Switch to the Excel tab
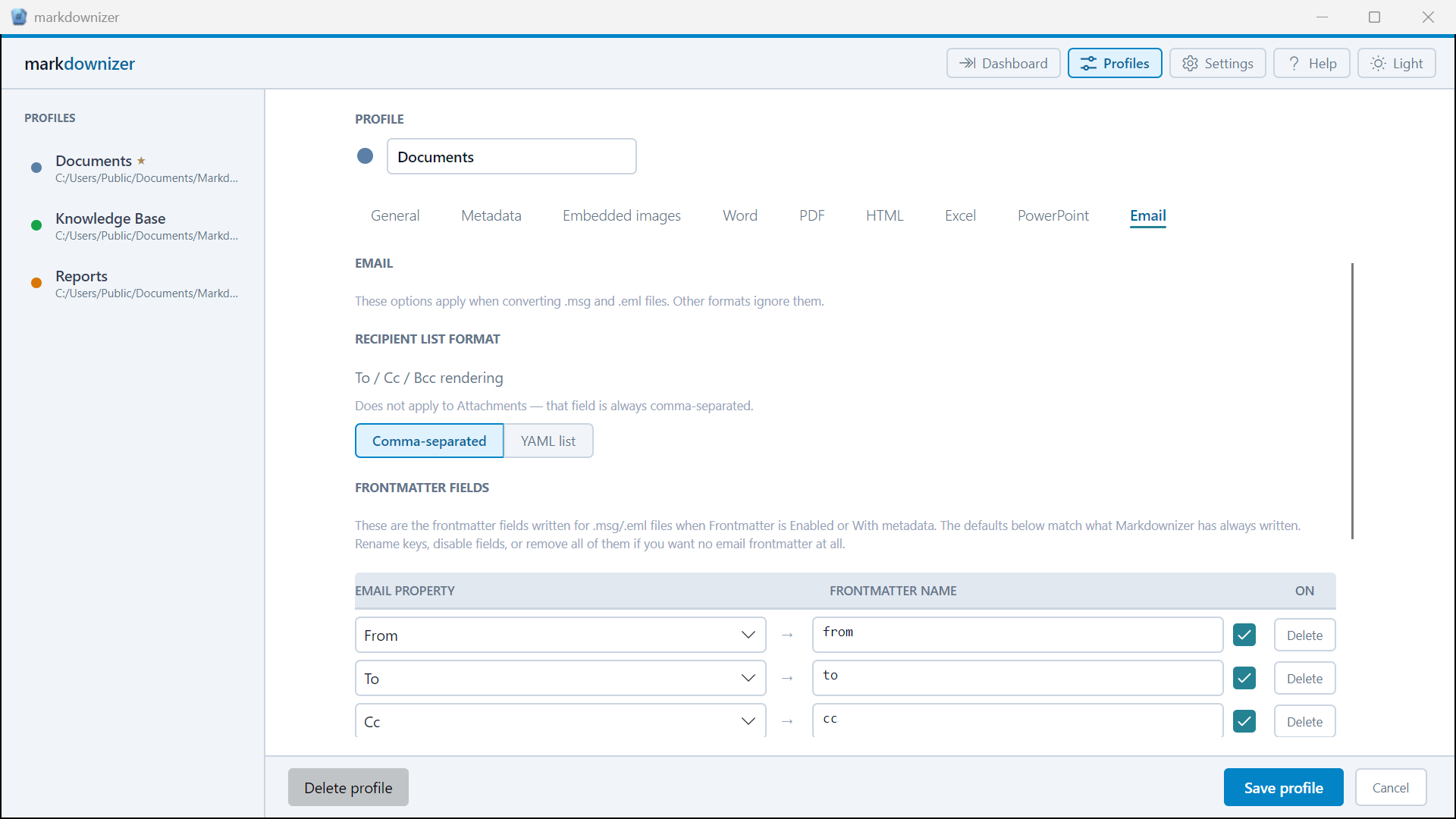Image resolution: width=1456 pixels, height=819 pixels. 960,215
